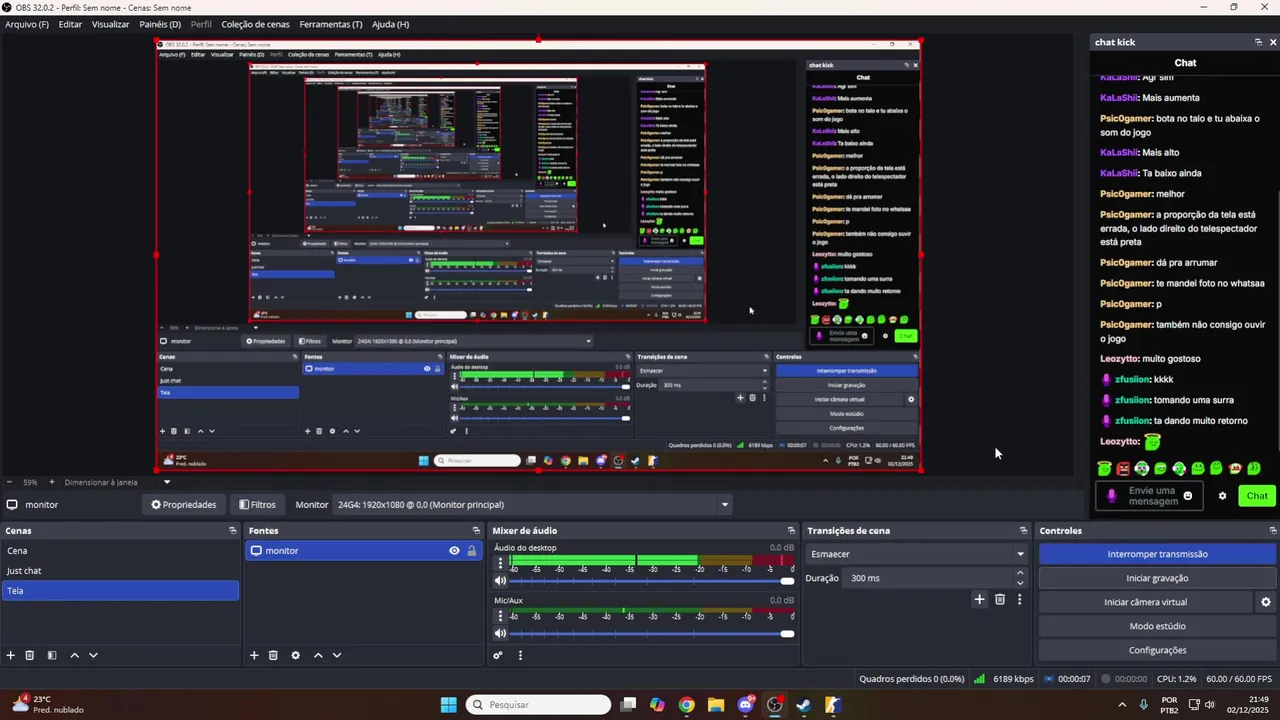Screen dimensions: 1280x720
Task: Mute the Áudio do desktop speaker icon
Action: coord(501,581)
